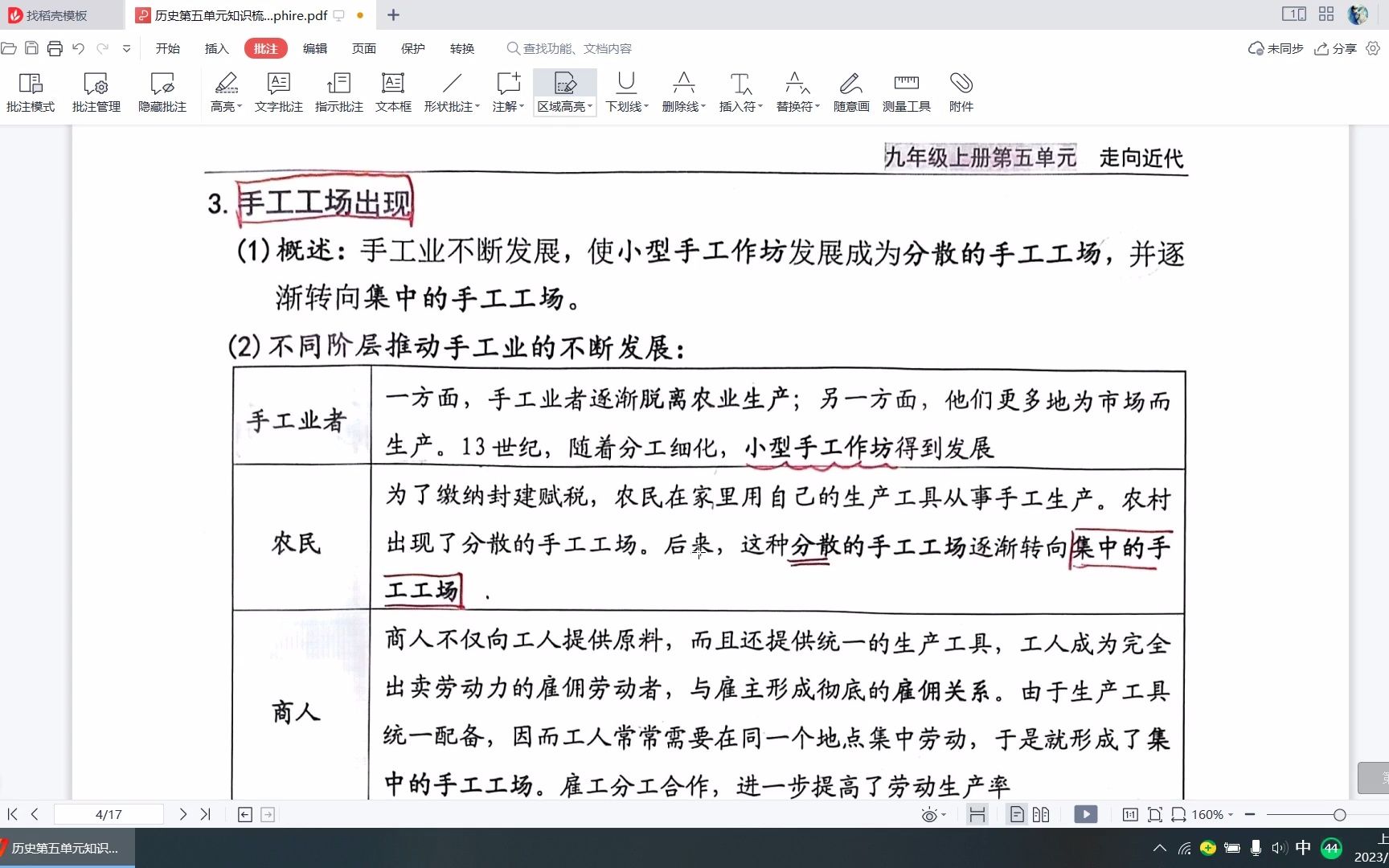The height and width of the screenshot is (868, 1389).
Task: Open the 160% zoom level dropdown
Action: [1212, 814]
